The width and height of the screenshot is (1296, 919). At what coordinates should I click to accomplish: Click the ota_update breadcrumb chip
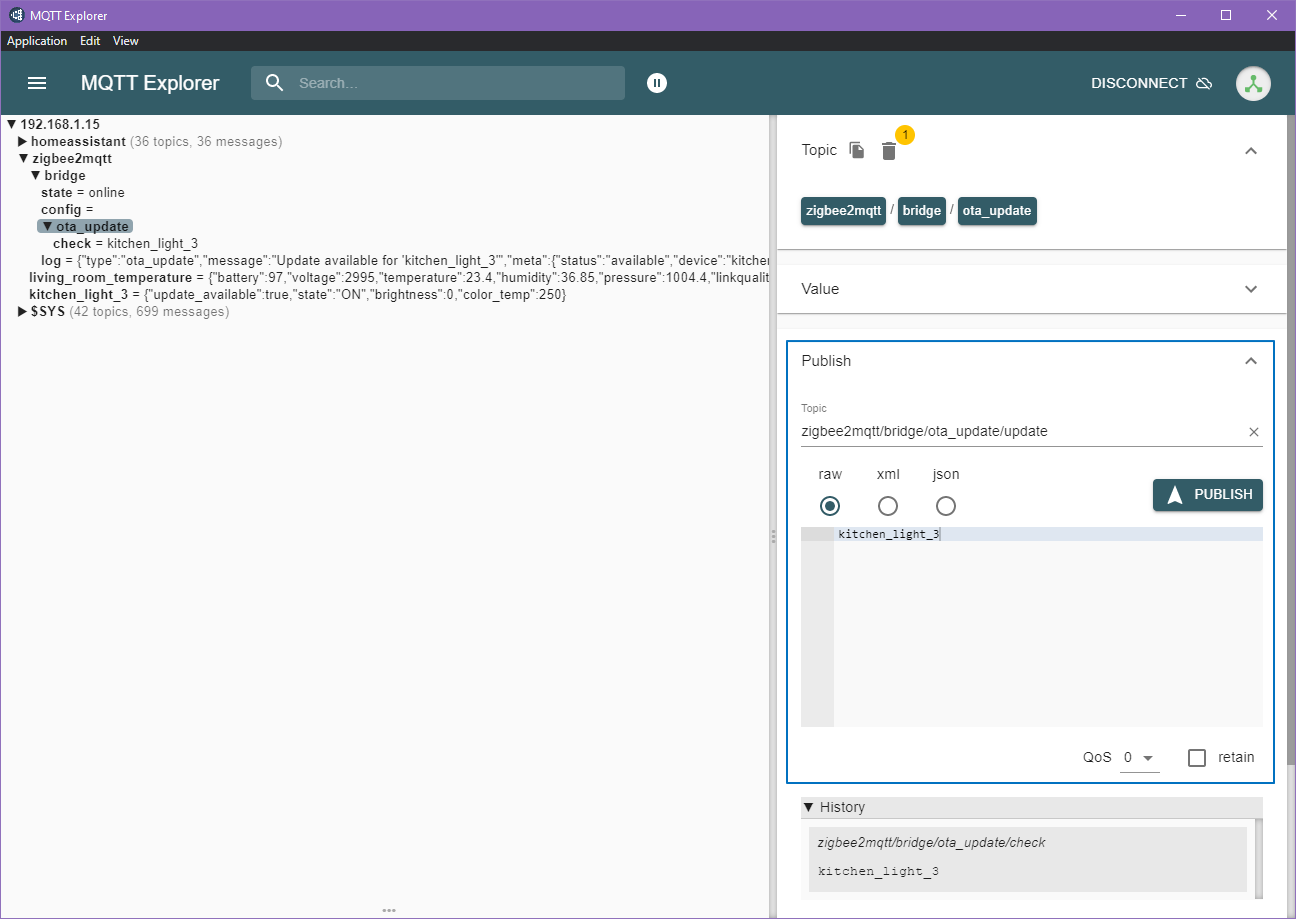coord(997,211)
